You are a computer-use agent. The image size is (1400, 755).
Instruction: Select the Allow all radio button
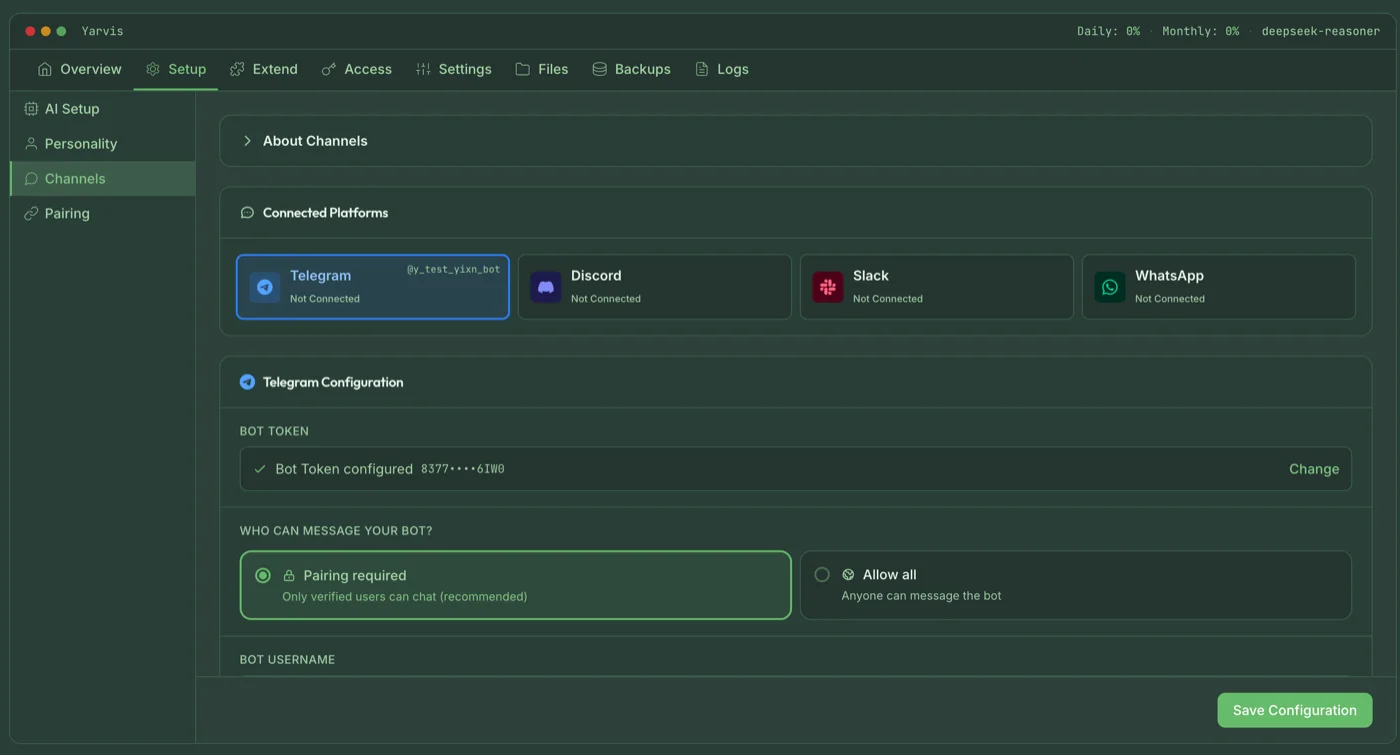click(x=822, y=575)
